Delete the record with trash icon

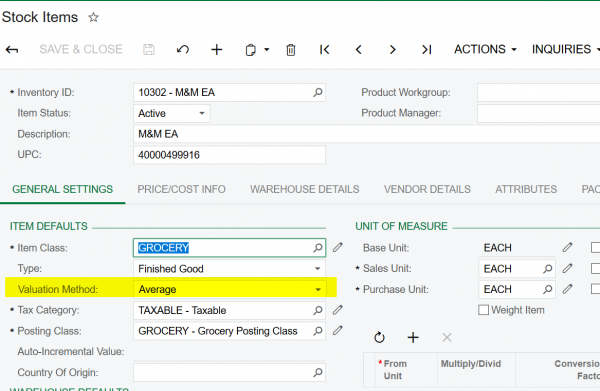[291, 50]
